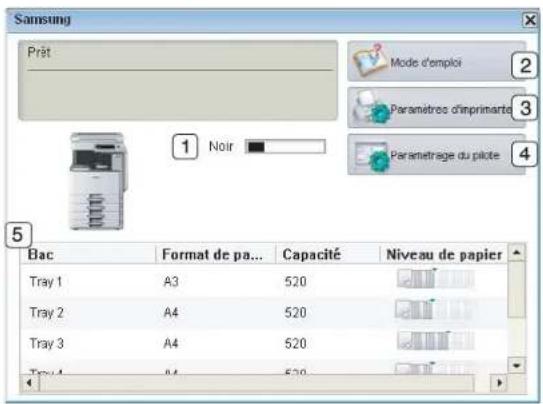543x404 pixels.
Task: Click the 520 capacity of Tray 2
Action: [x=296, y=313]
